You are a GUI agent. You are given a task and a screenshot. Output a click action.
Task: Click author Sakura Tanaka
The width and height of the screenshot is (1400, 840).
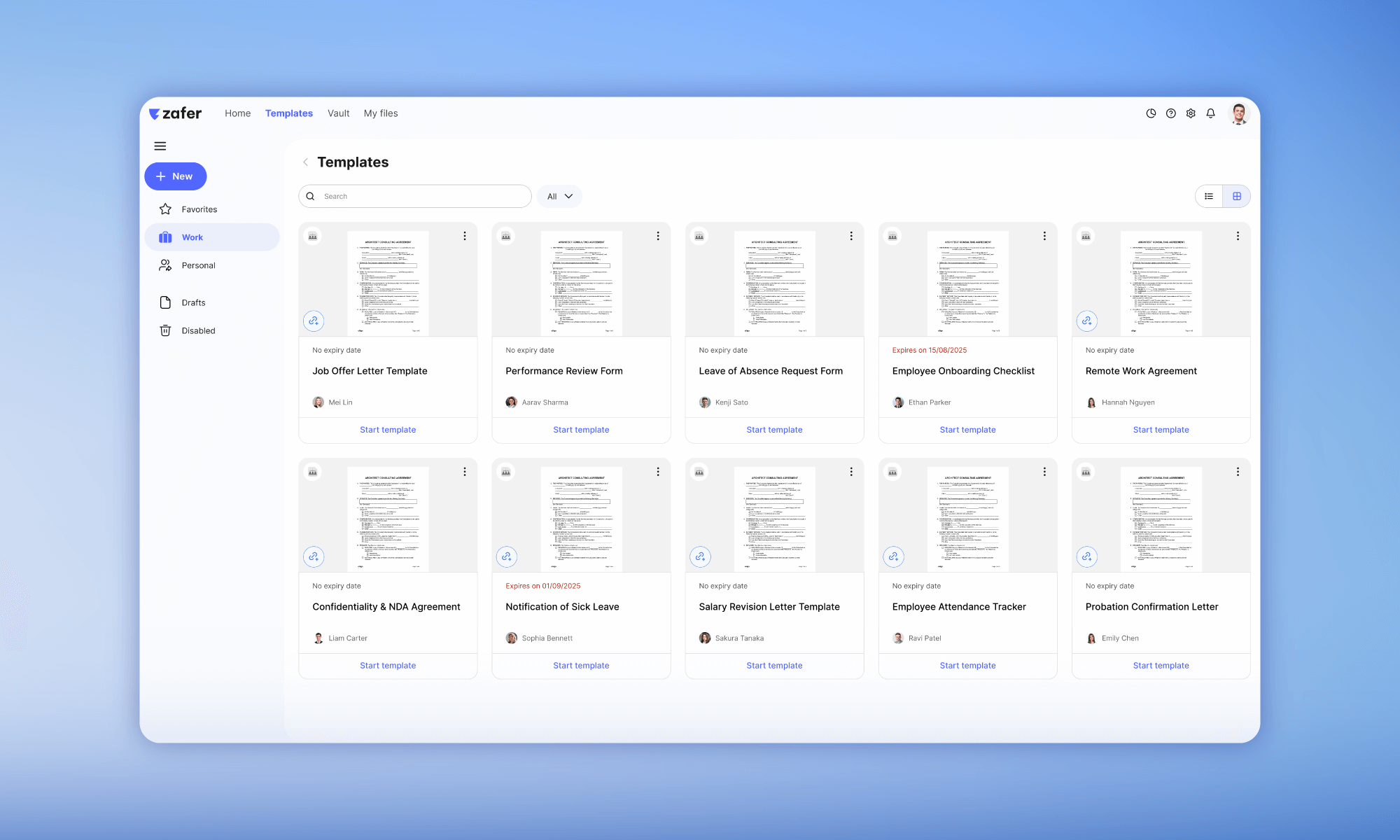(x=731, y=638)
